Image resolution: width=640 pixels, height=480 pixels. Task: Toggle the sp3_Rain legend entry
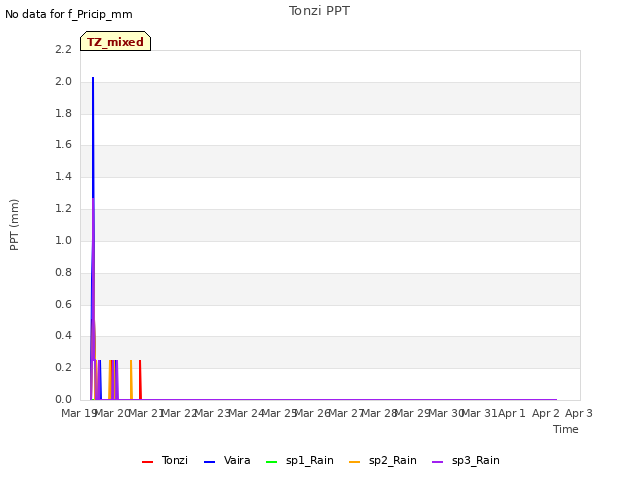(466, 460)
